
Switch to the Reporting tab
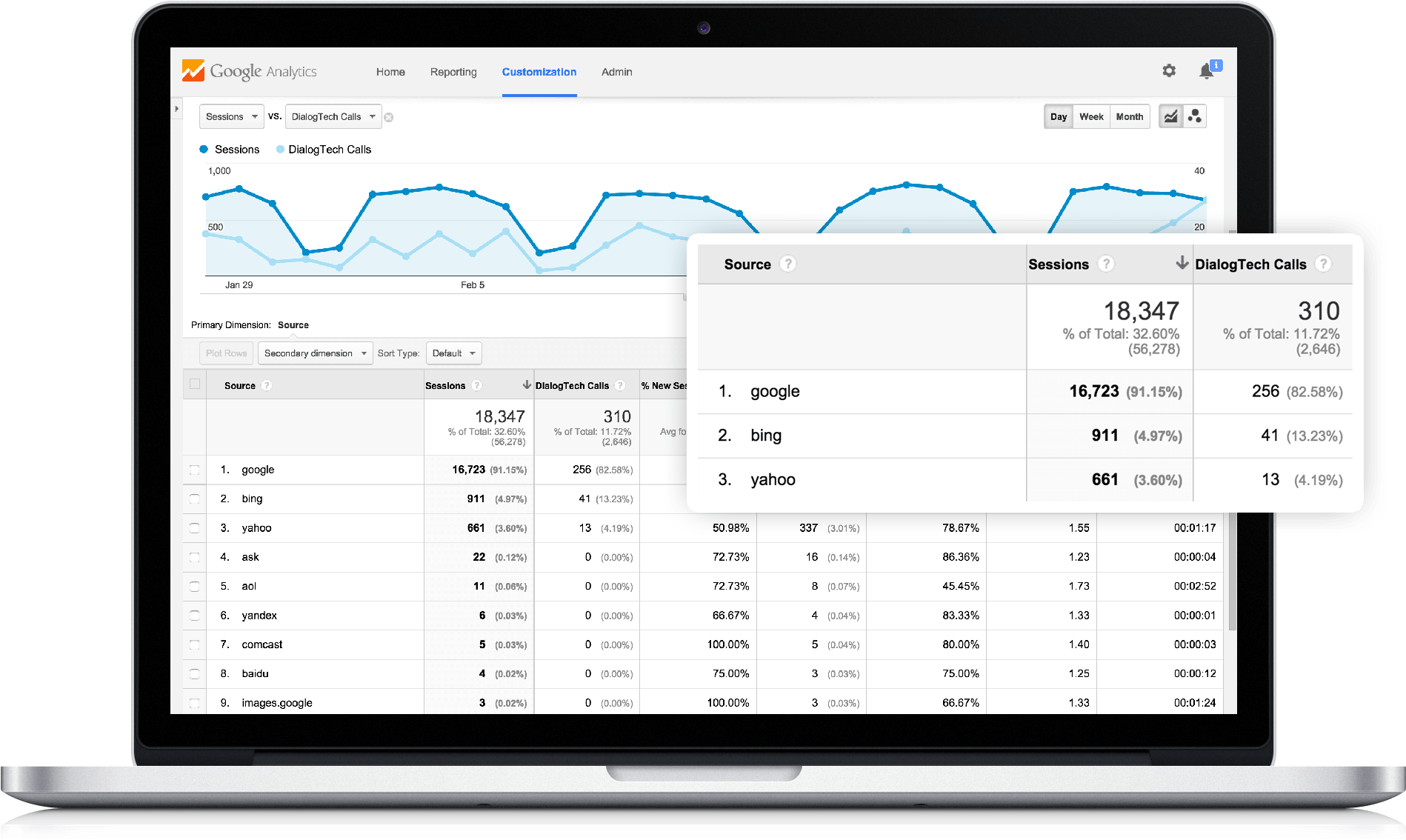pyautogui.click(x=453, y=72)
